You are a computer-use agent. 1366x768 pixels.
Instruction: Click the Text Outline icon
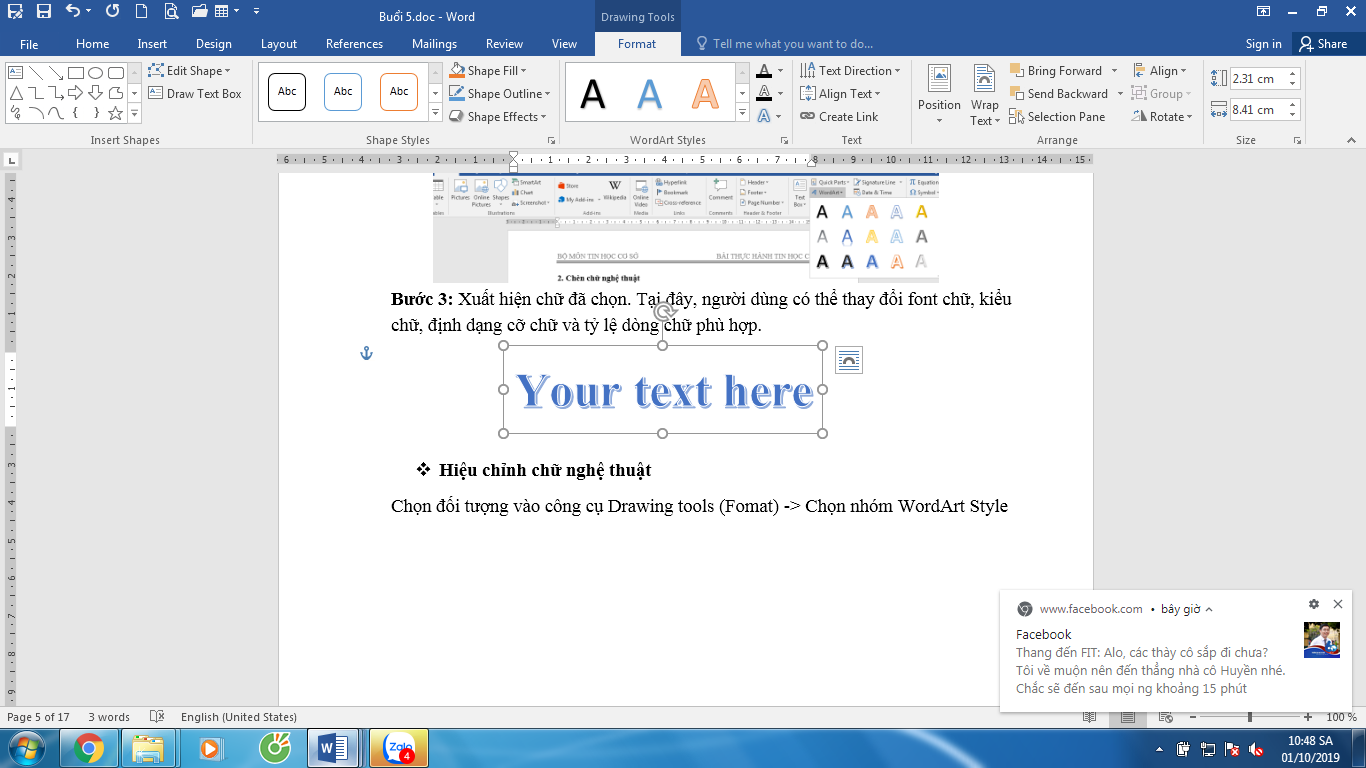765,94
